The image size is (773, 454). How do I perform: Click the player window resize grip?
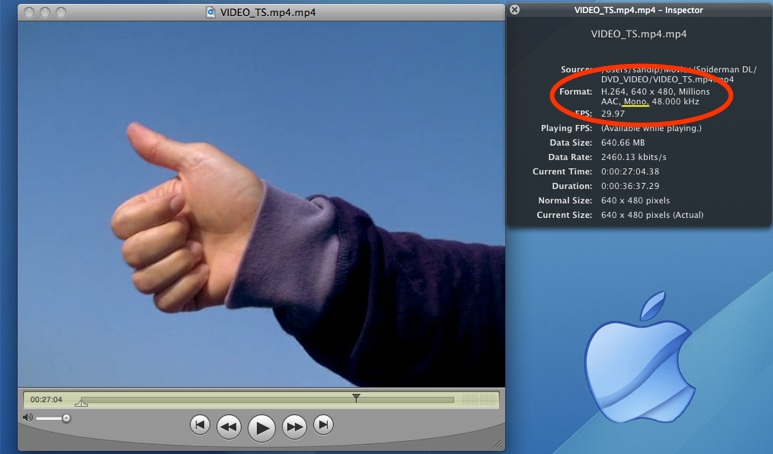coord(498,444)
